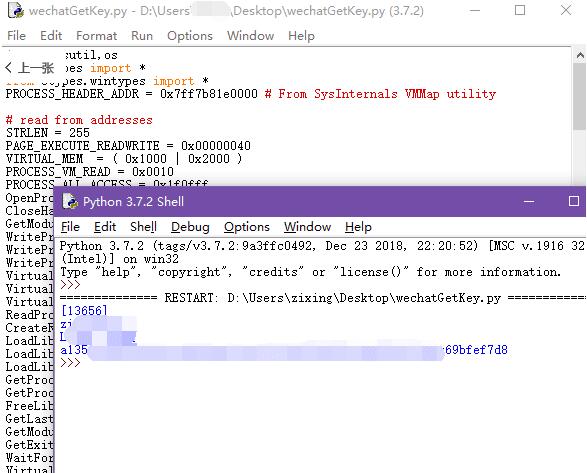Screen dimensions: 587x473
Task: Close the wechatGetKey.py editor window
Action: click(x=566, y=10)
